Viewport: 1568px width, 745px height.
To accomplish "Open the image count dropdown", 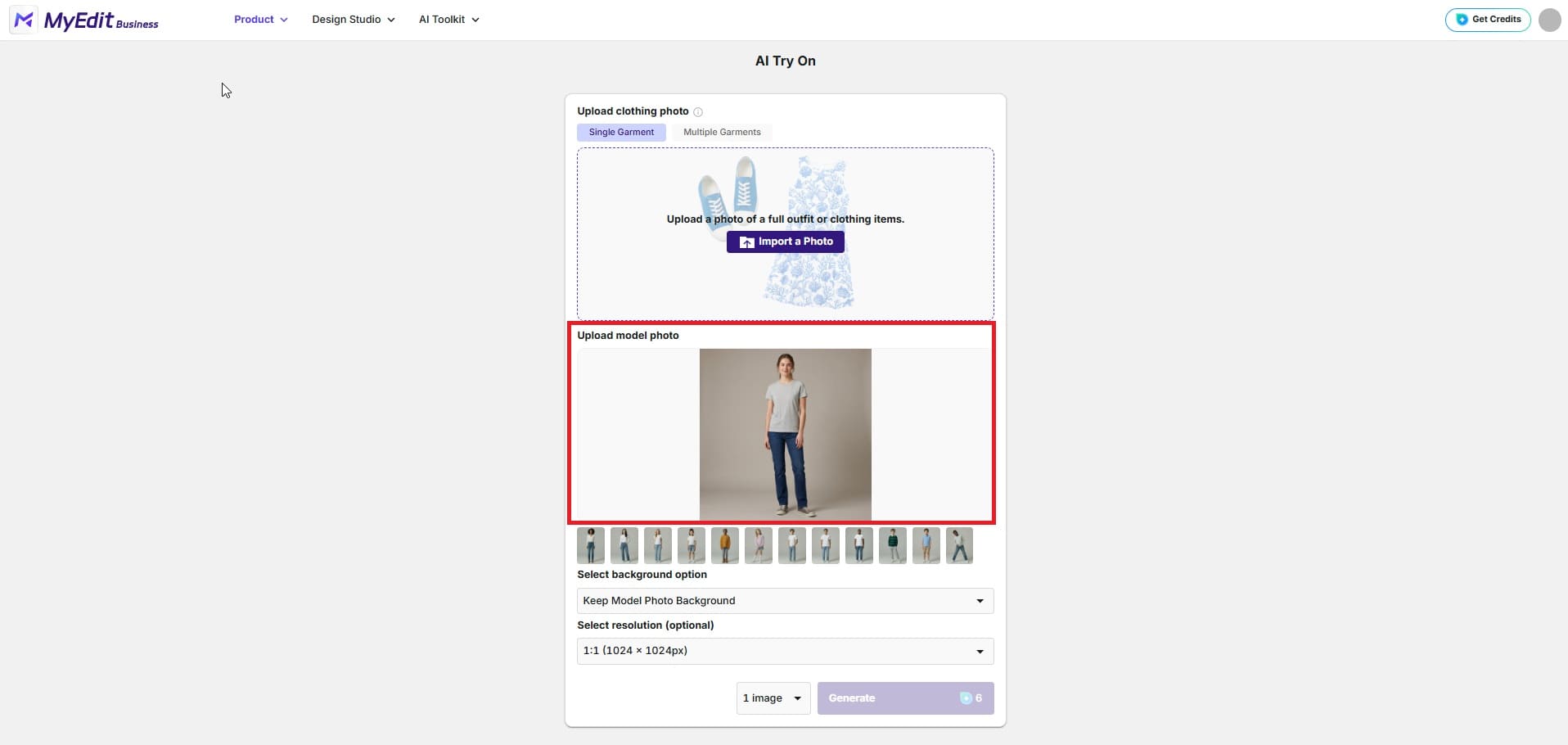I will pyautogui.click(x=772, y=698).
